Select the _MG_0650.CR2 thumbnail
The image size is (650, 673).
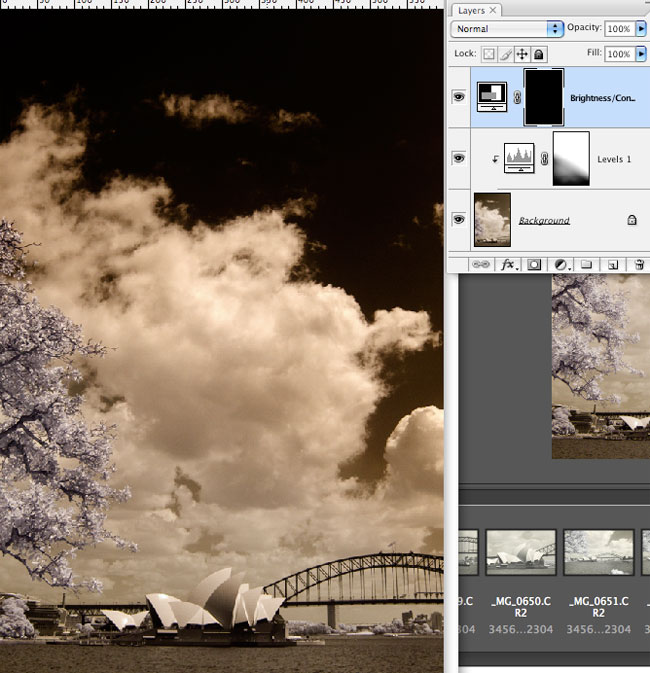coord(520,554)
